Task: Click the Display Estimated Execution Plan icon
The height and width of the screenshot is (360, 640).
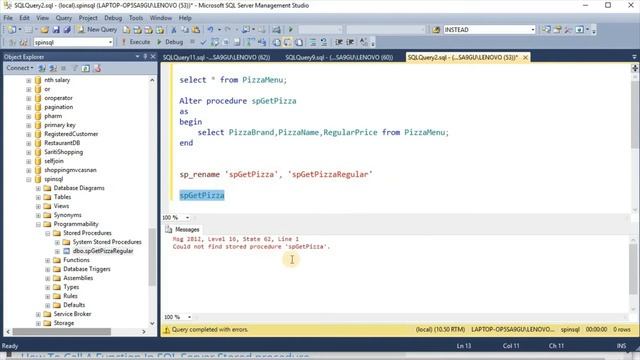Action: tap(215, 42)
